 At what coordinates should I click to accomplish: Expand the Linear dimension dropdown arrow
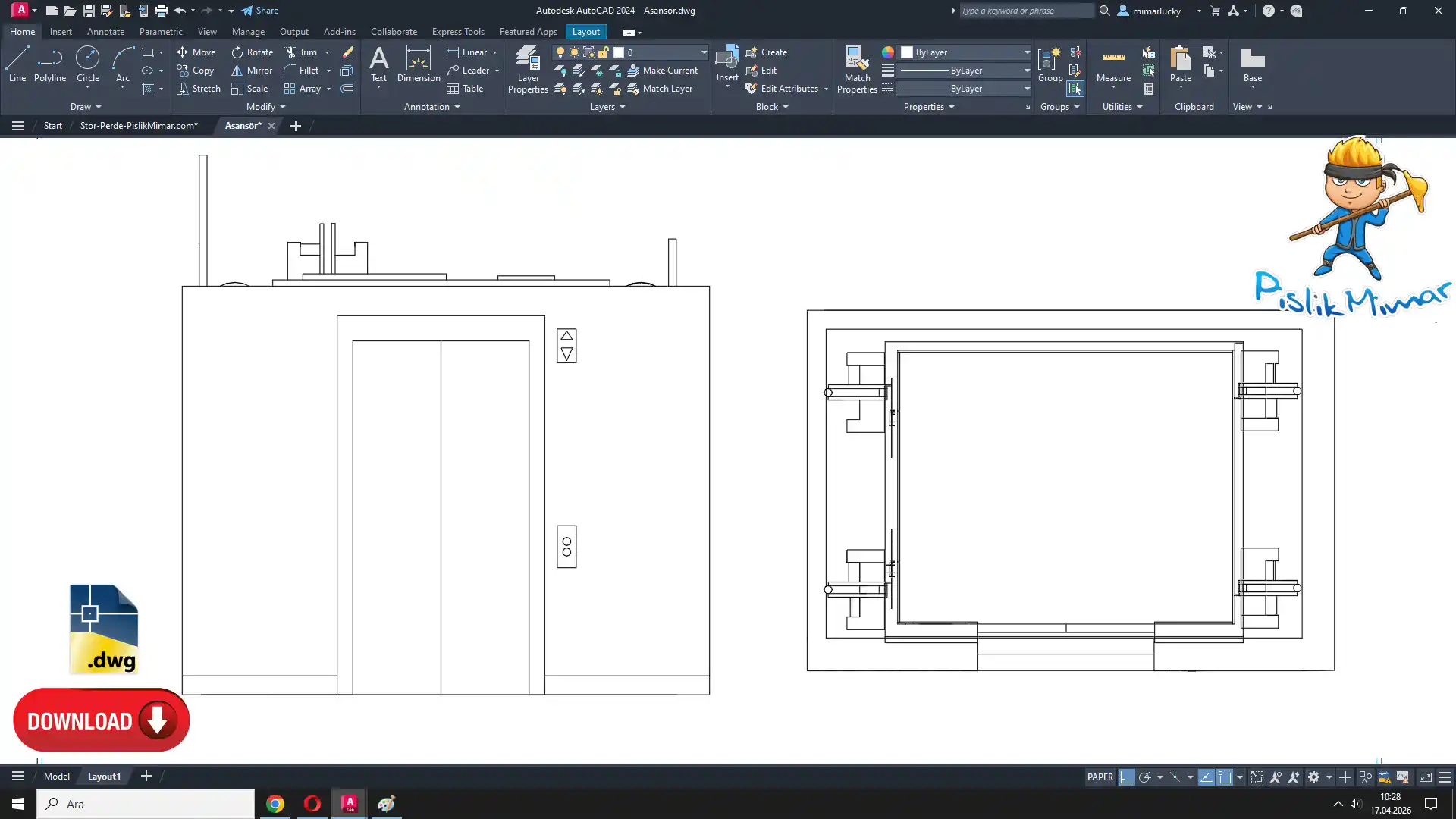[495, 52]
